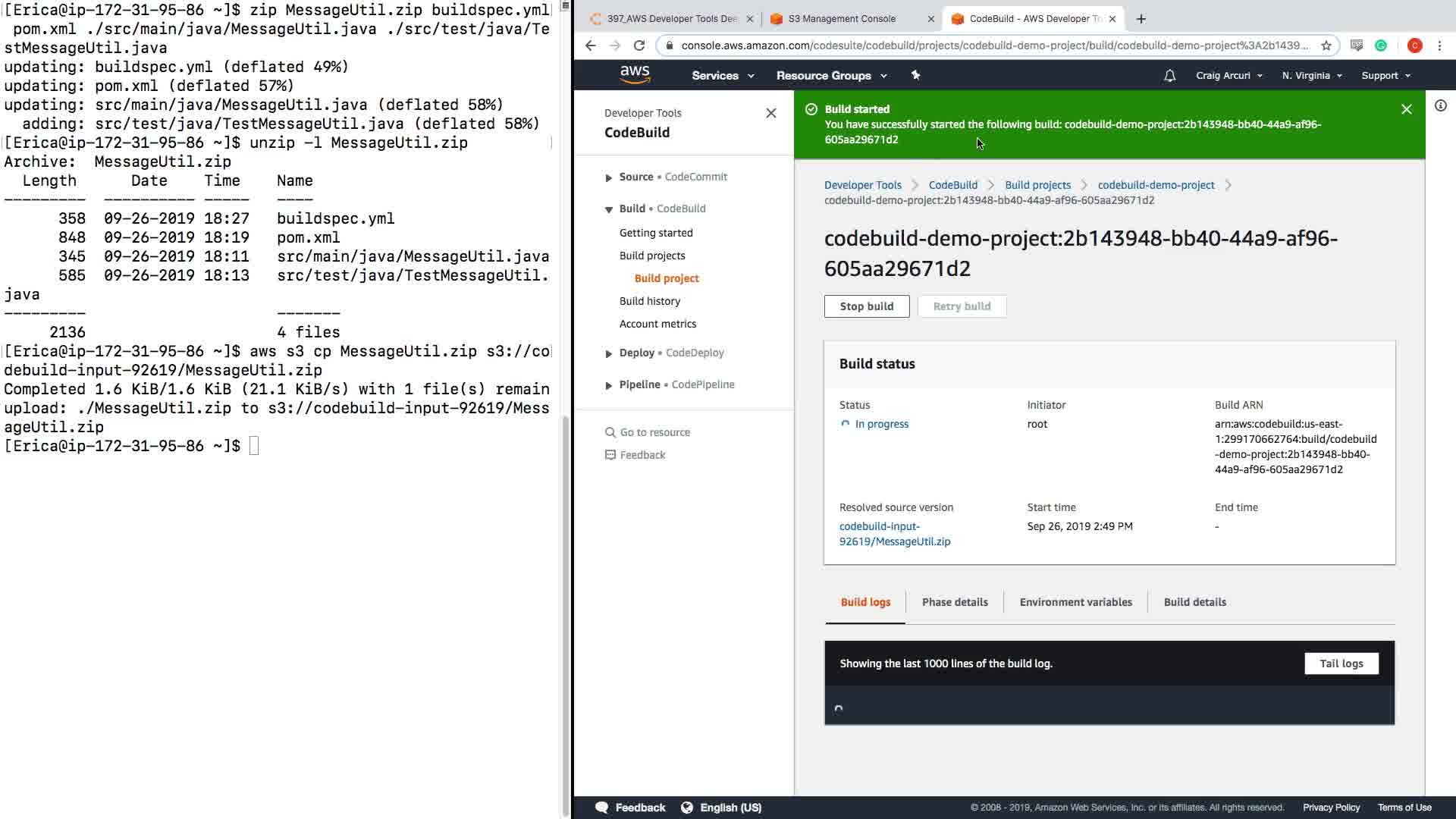Switch to the Environment variables tab
Screen dimensions: 1456x819
1075,602
